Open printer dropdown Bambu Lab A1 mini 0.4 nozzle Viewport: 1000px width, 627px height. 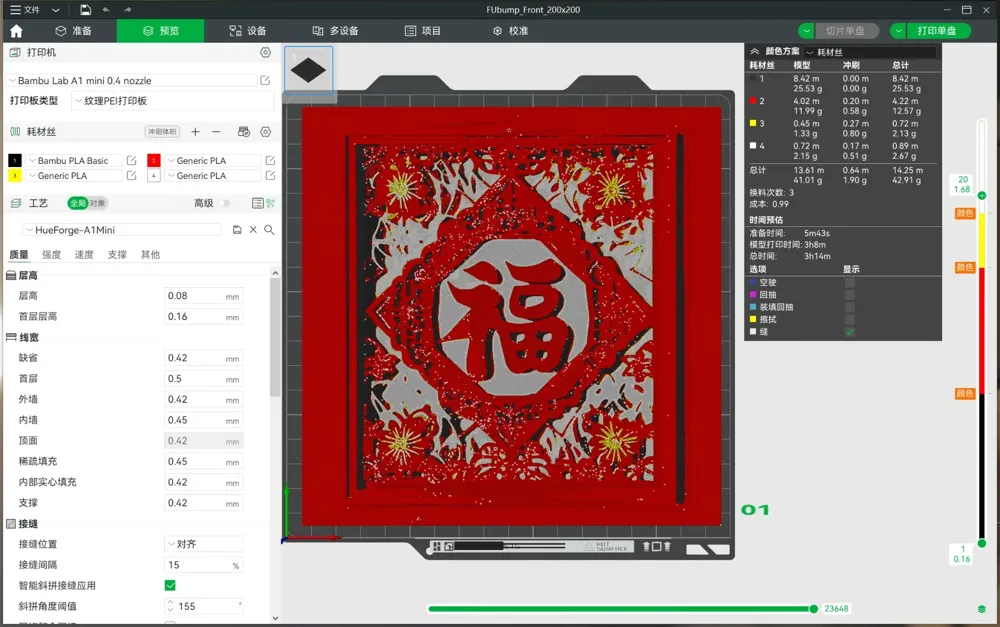pos(131,80)
